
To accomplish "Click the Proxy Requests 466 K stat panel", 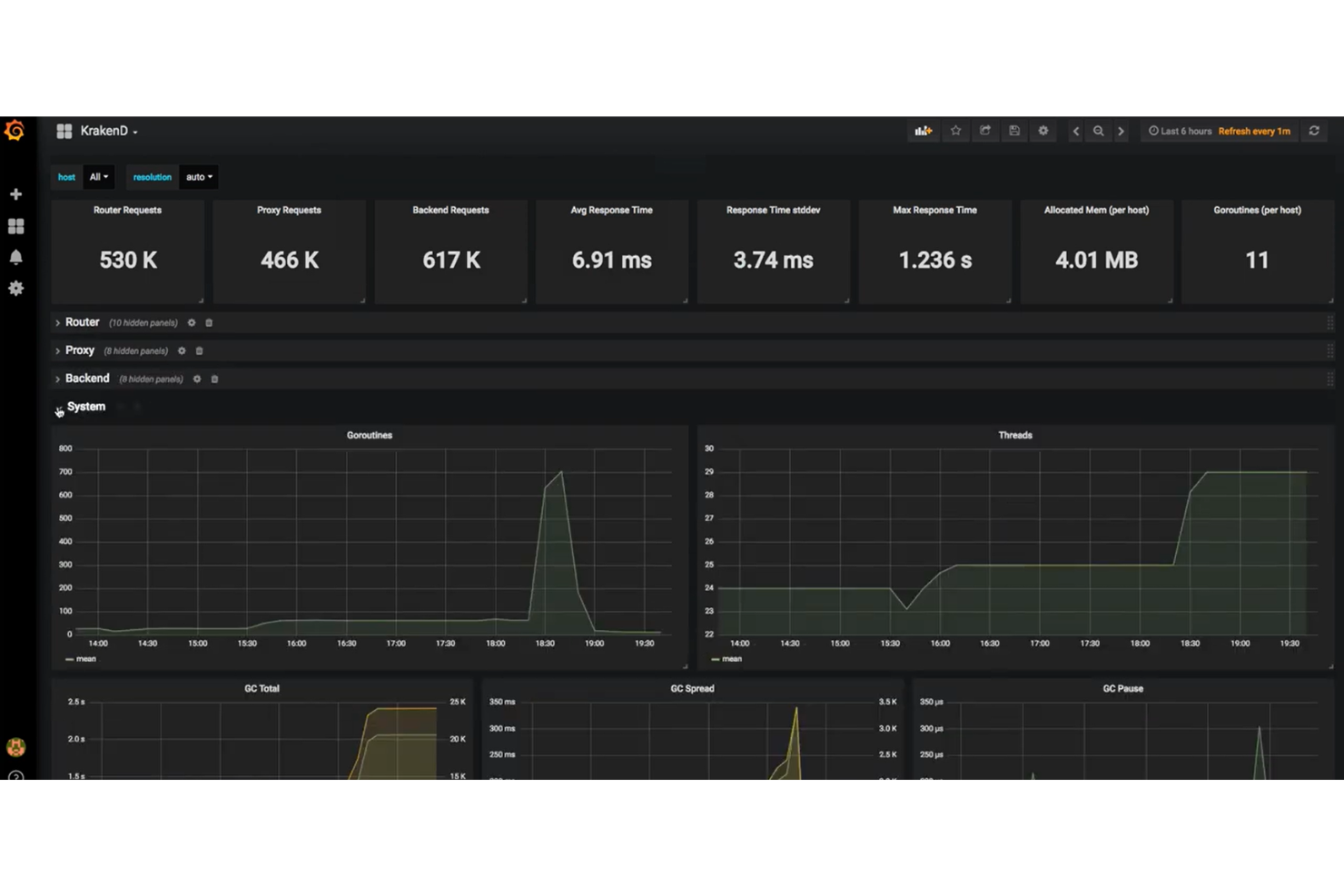I will 290,251.
